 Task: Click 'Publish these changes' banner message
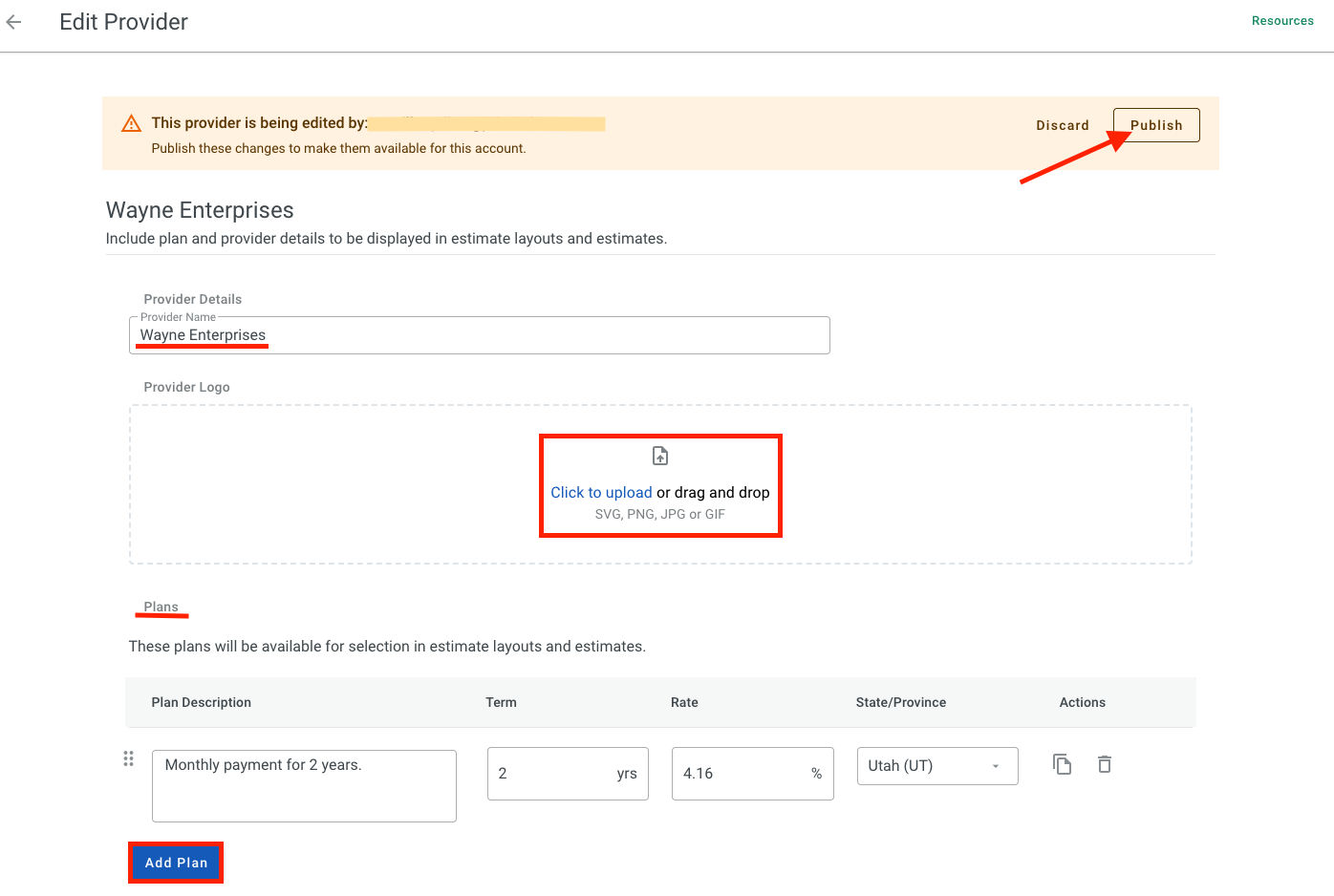pyautogui.click(x=338, y=148)
